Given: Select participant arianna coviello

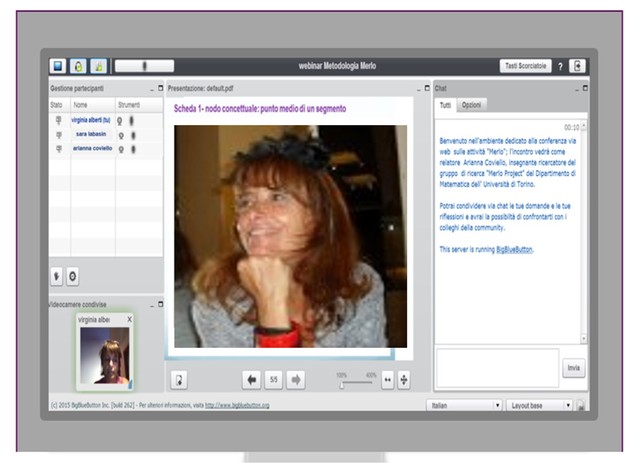Looking at the screenshot, I should pyautogui.click(x=92, y=148).
